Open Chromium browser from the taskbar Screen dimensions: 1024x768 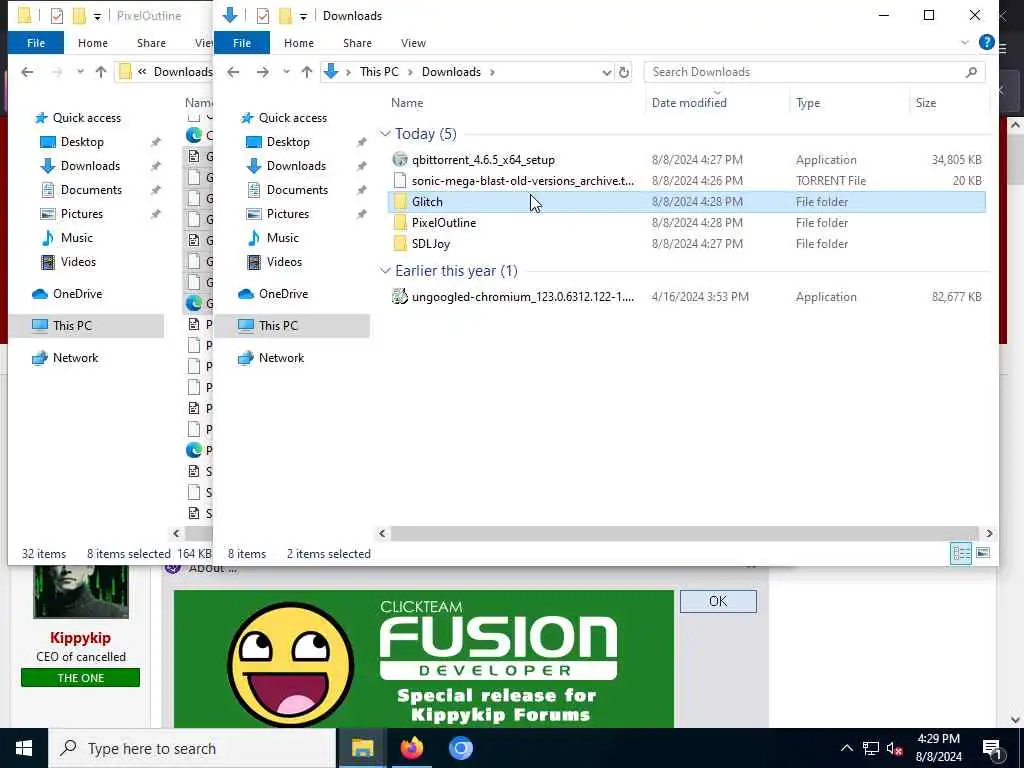coord(460,748)
